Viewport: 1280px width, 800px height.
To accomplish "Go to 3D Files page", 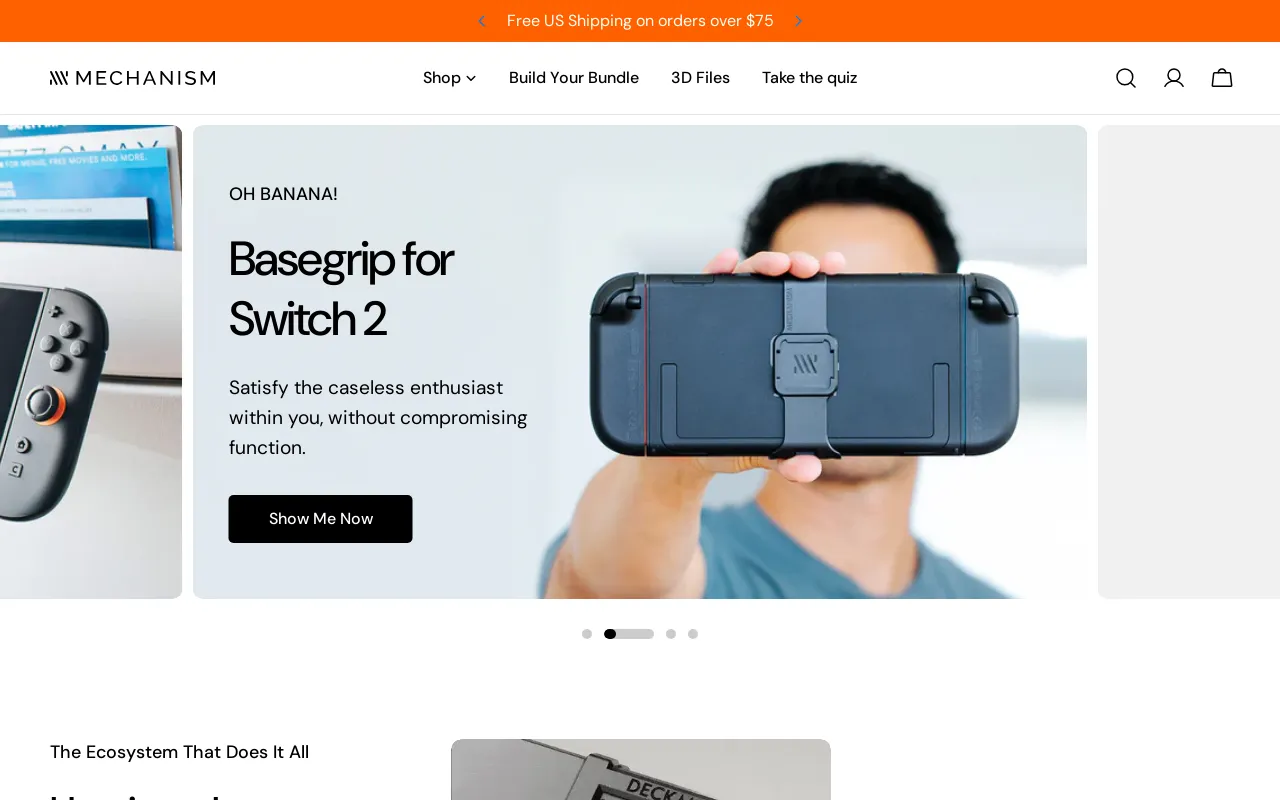I will click(x=700, y=78).
